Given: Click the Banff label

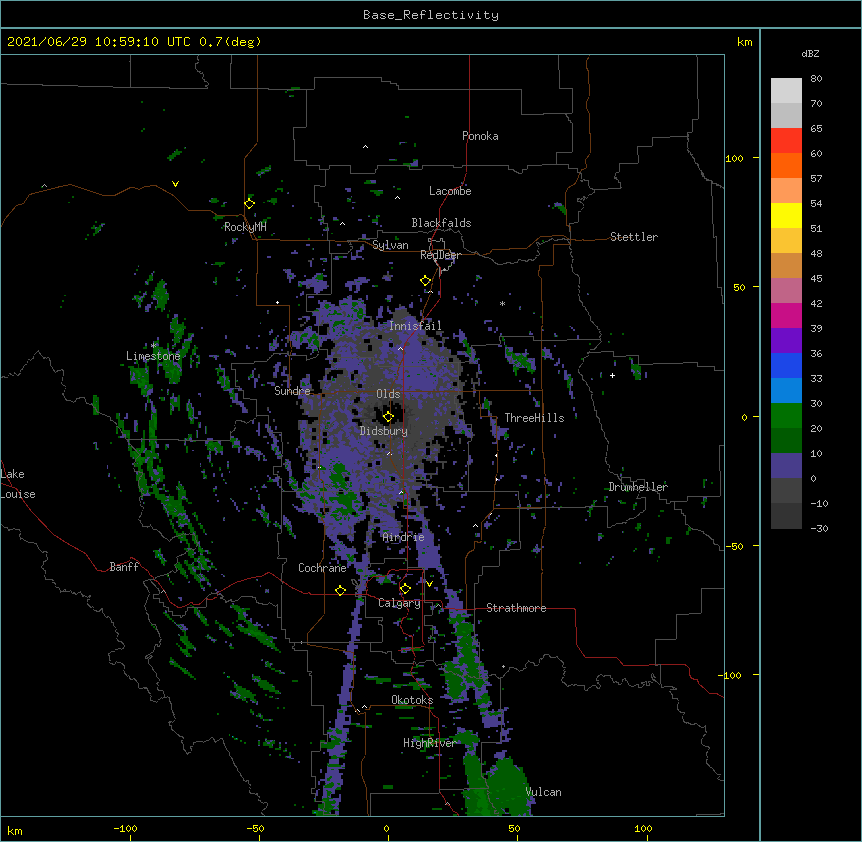Looking at the screenshot, I should 124,567.
